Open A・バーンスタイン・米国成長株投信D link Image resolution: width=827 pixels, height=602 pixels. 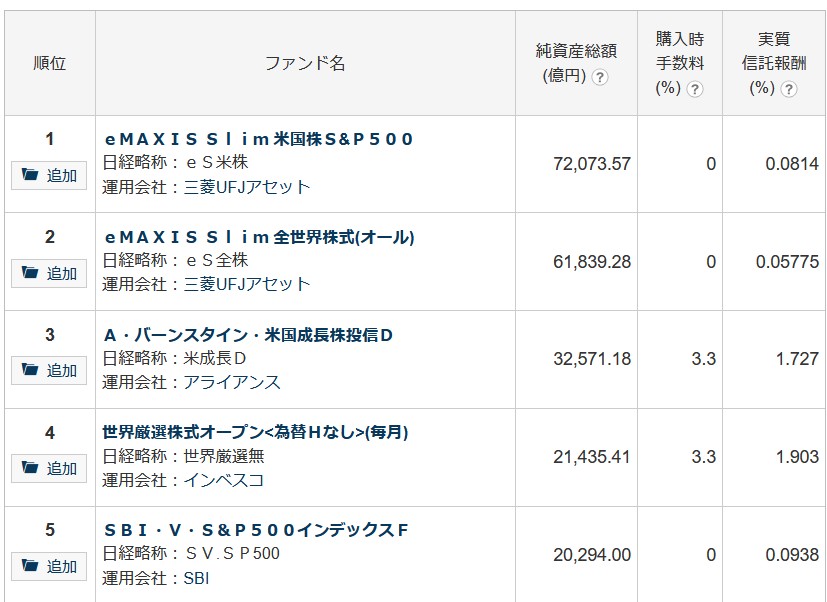(249, 335)
